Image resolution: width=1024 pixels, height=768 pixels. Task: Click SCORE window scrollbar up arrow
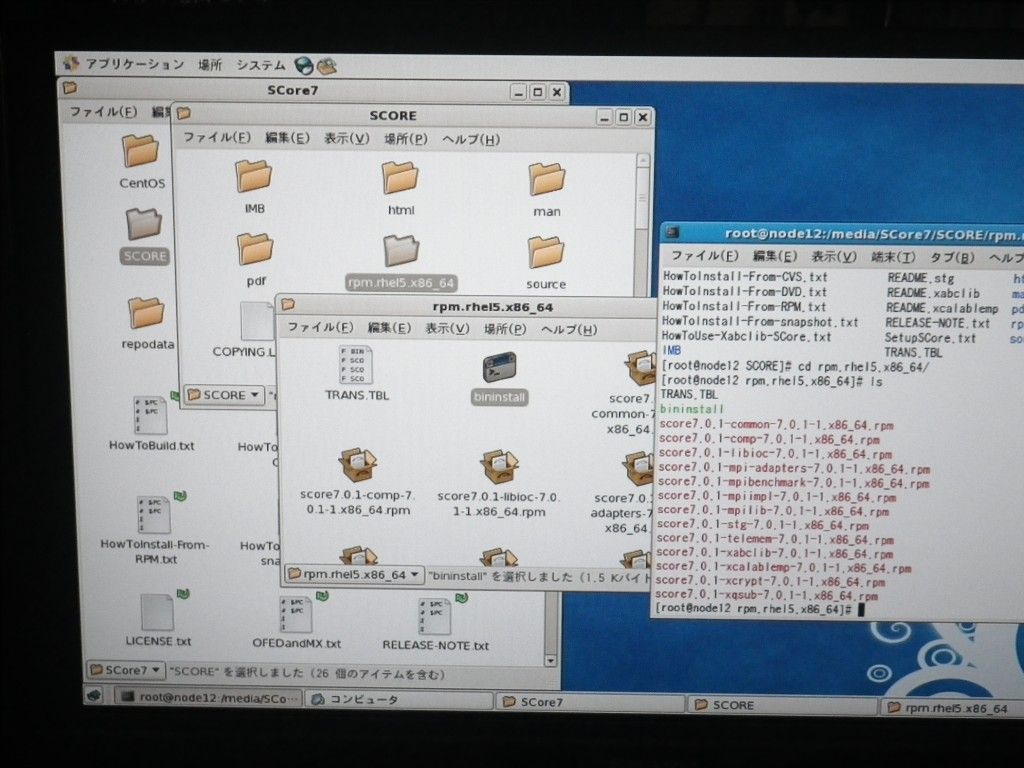(x=643, y=160)
